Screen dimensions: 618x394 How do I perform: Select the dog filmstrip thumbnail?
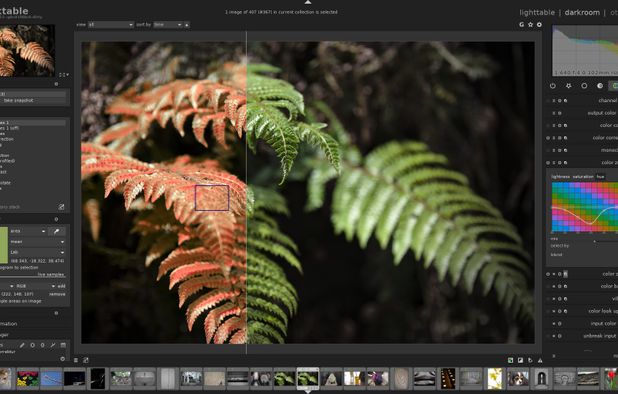click(x=518, y=379)
